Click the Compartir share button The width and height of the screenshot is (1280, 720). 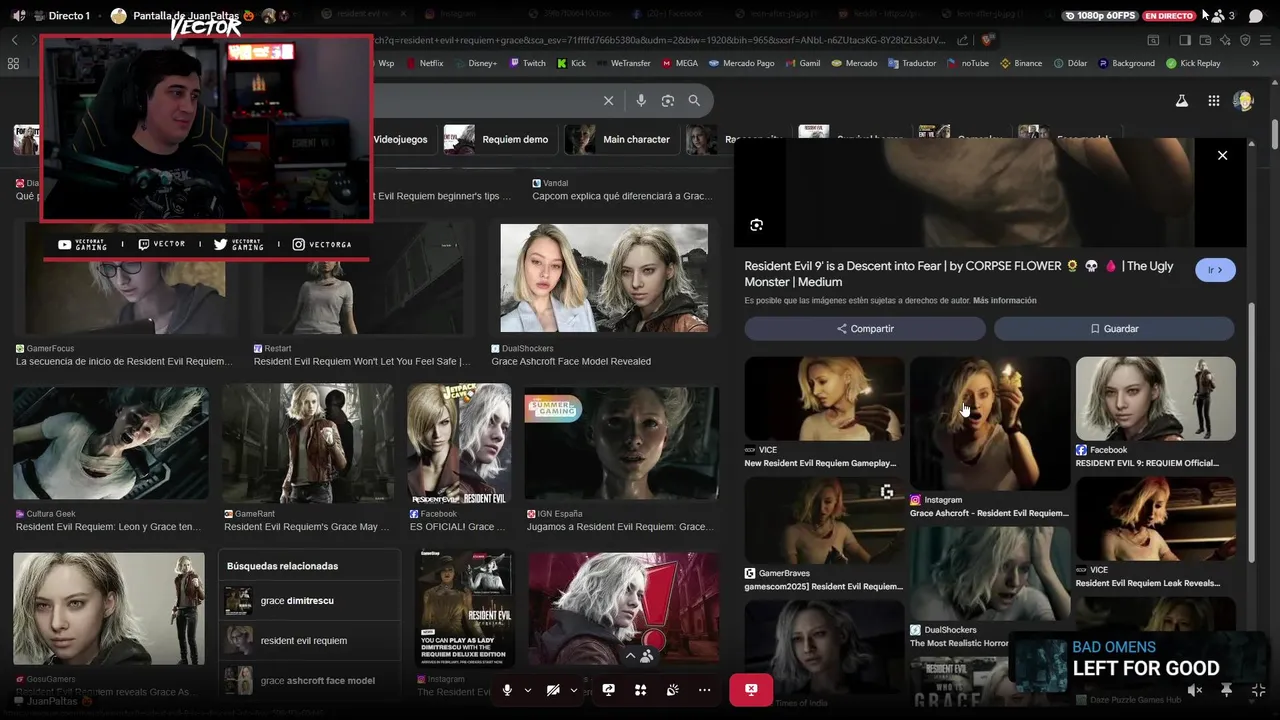pyautogui.click(x=865, y=329)
